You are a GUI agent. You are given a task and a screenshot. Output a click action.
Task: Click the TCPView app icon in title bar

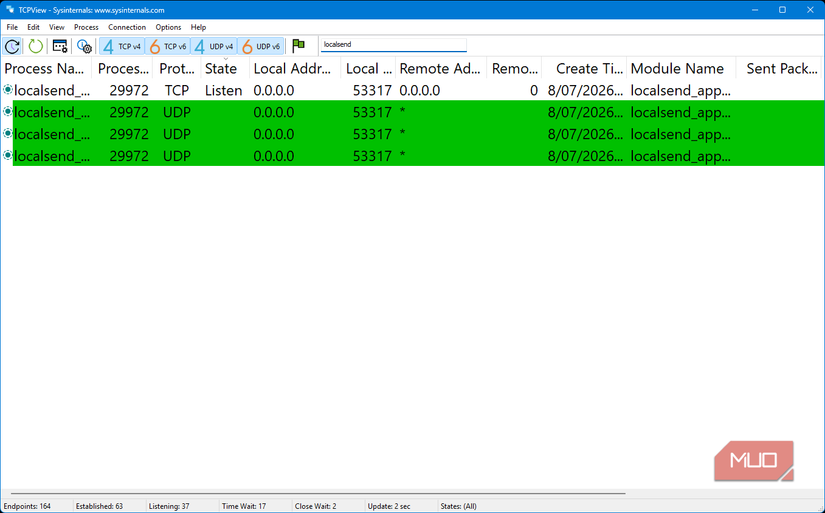coord(9,9)
